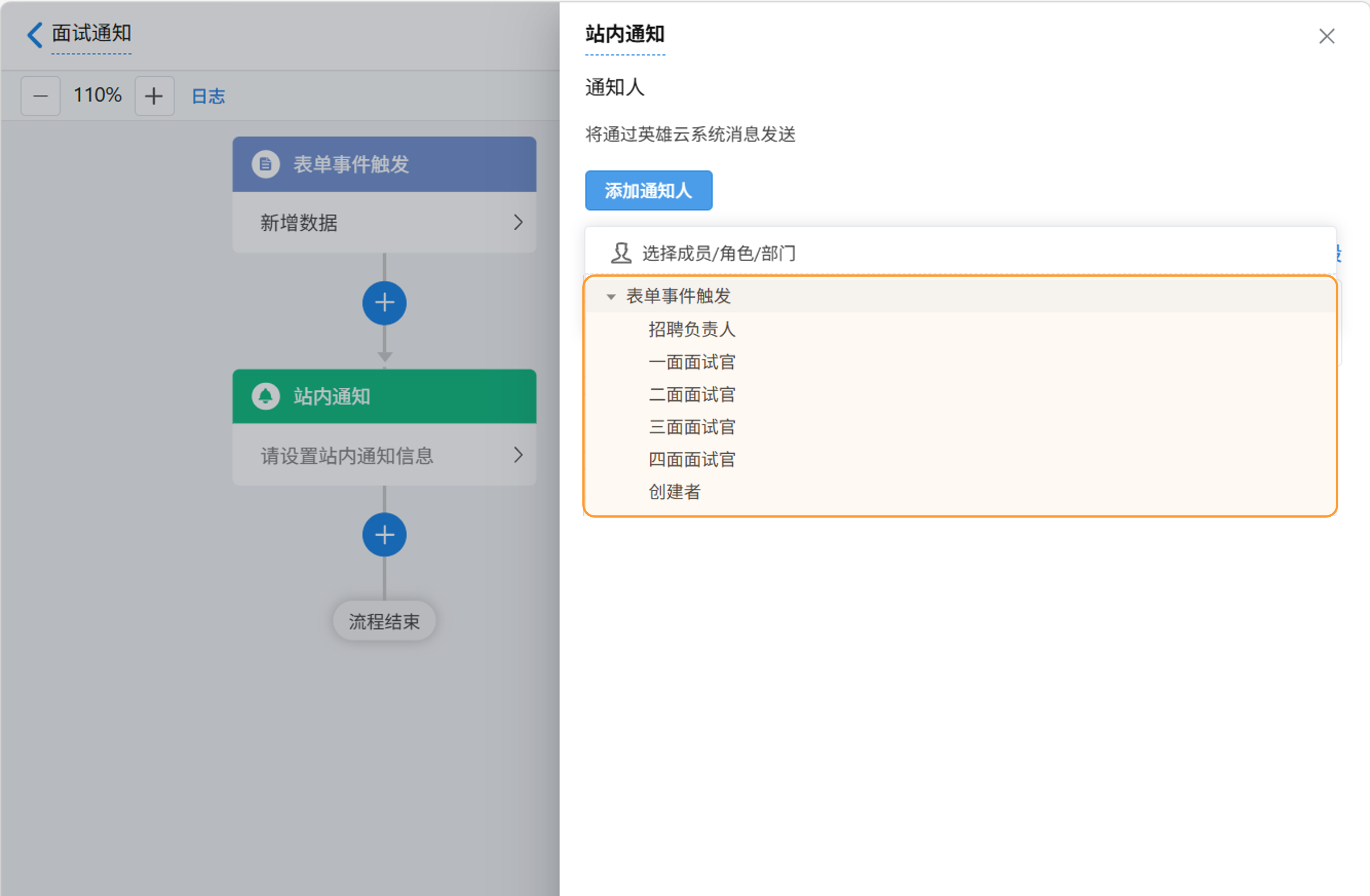The image size is (1370, 896).
Task: Pick 创建者 from the field list
Action: click(x=674, y=492)
